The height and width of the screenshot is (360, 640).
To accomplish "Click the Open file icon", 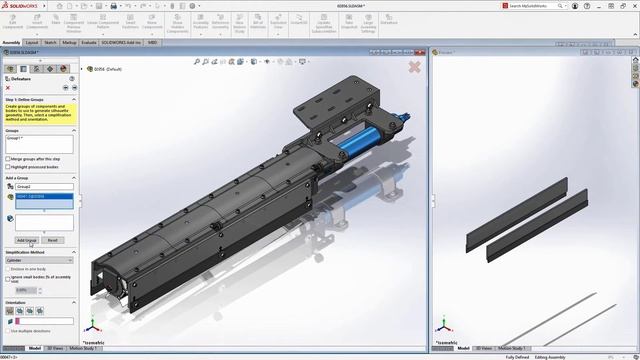I will (x=84, y=6).
